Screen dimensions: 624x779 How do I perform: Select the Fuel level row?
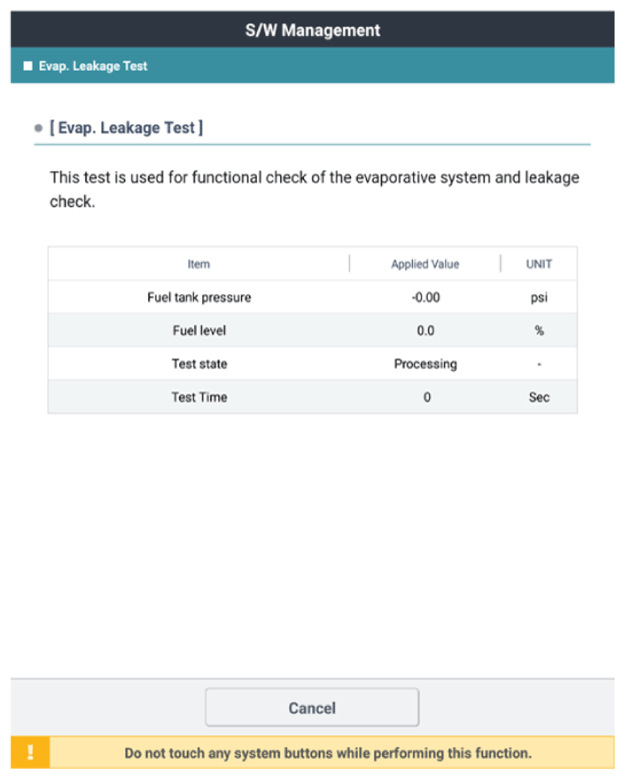[312, 330]
